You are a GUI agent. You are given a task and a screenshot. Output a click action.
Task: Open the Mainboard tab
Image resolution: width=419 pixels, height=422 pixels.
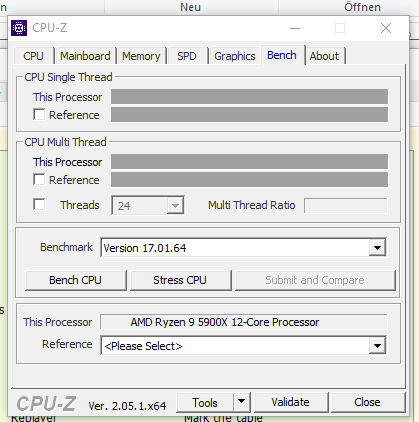(85, 56)
